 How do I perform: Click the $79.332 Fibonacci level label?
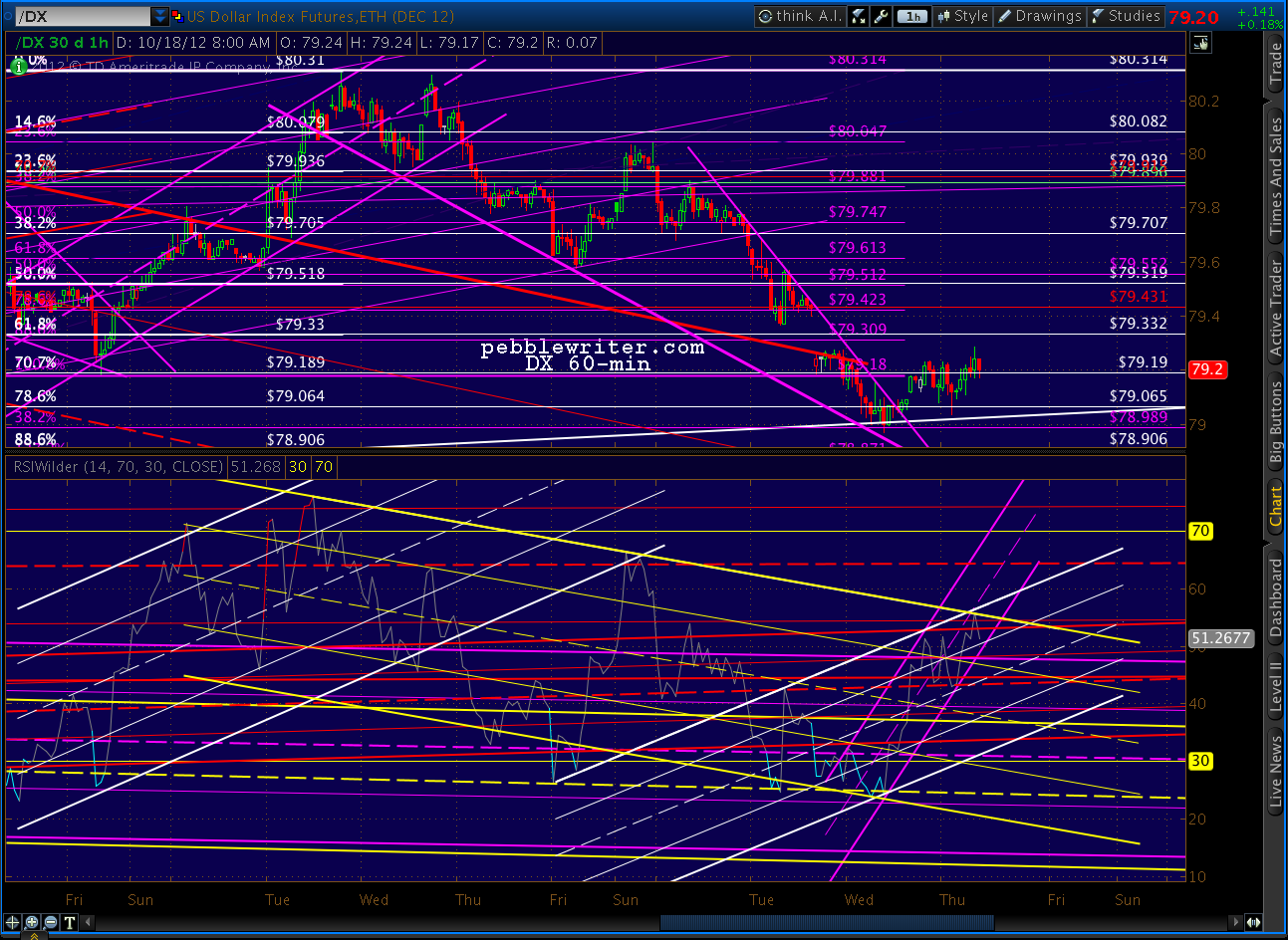1139,324
